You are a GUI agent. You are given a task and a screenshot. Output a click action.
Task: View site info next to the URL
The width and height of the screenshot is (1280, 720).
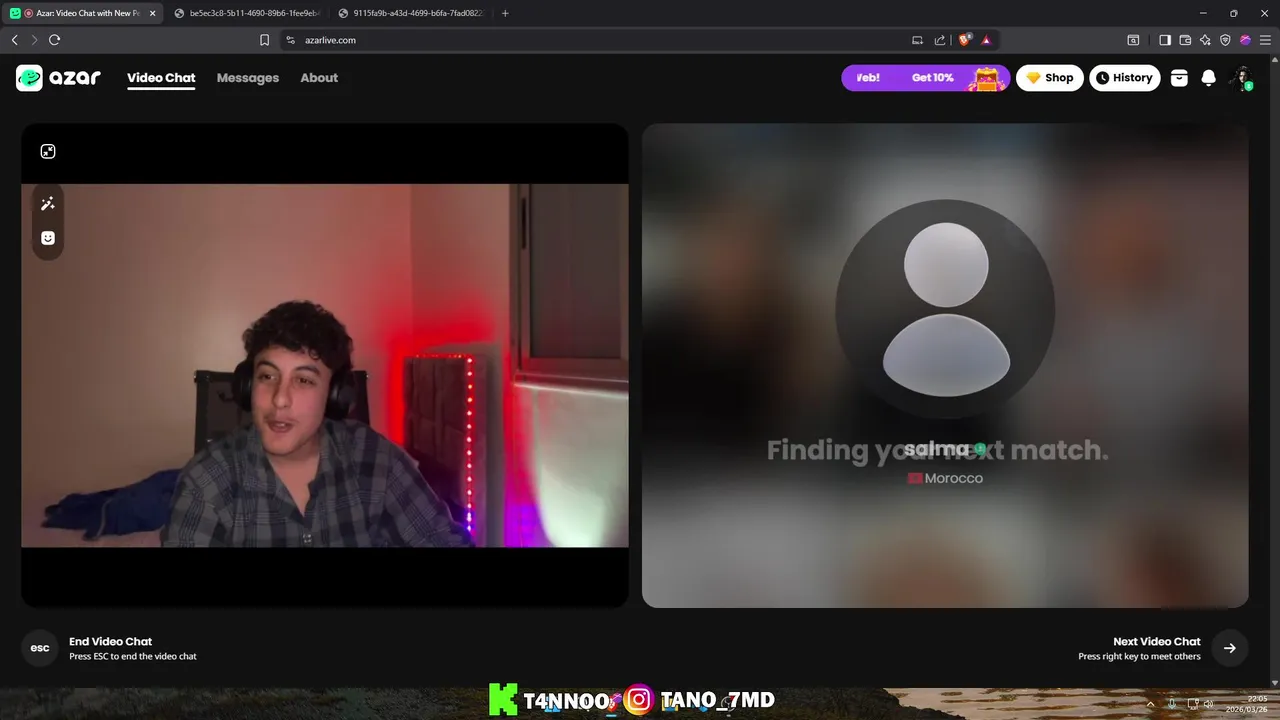pos(291,40)
